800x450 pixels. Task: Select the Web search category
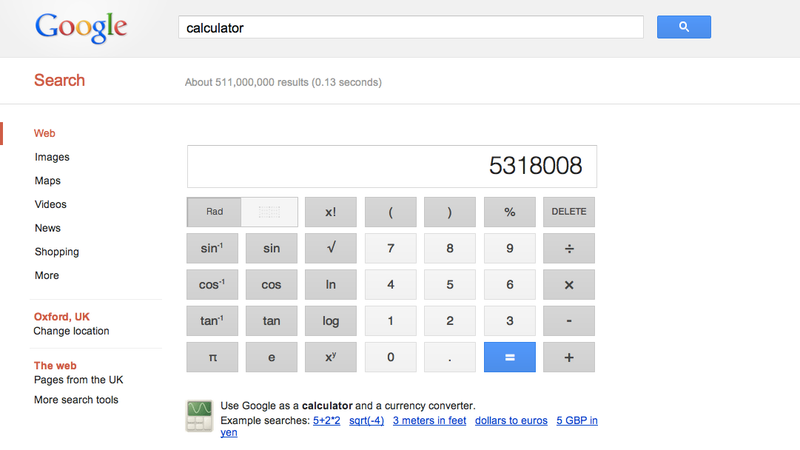coord(44,133)
